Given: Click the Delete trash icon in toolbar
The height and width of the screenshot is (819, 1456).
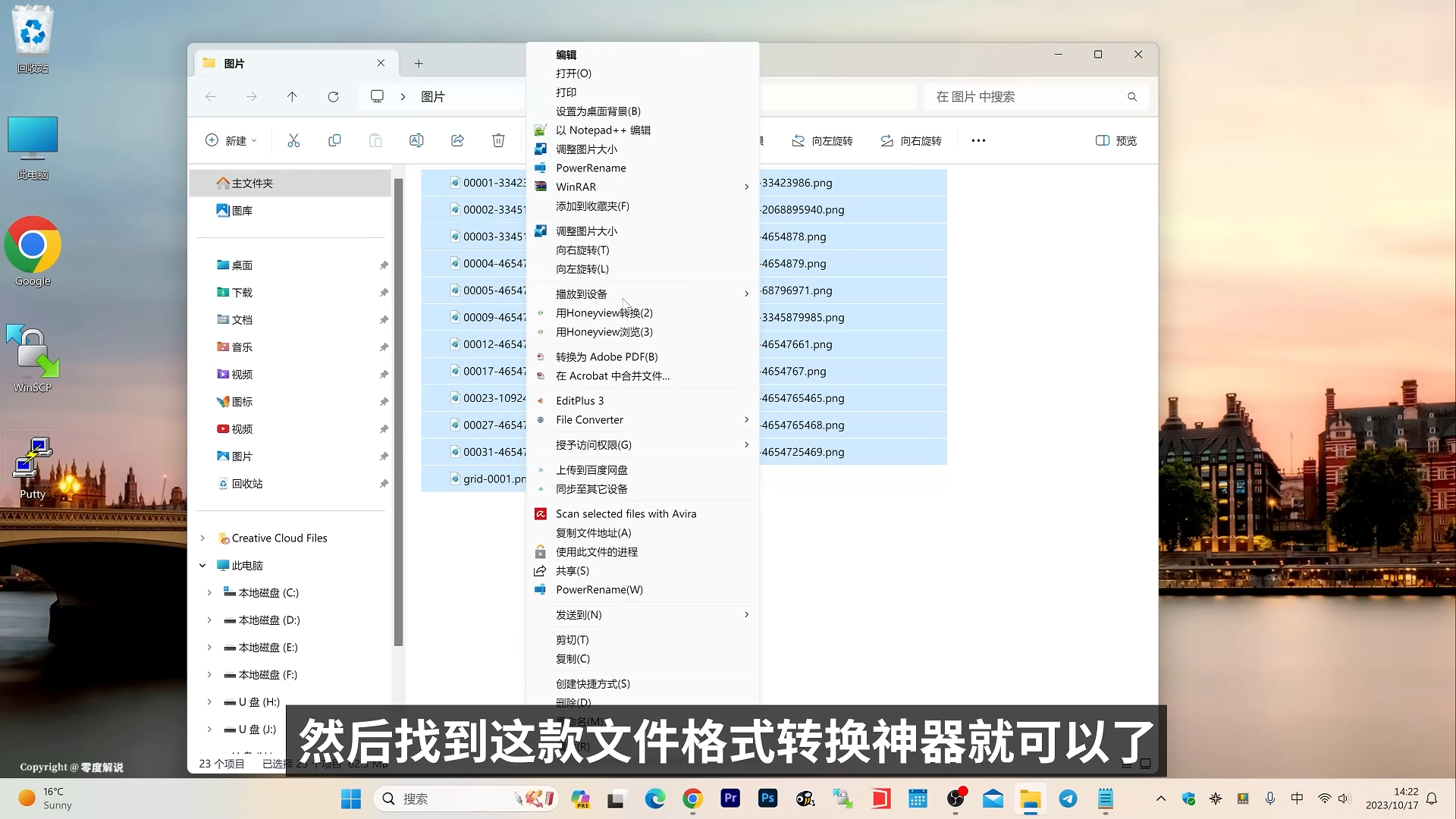Looking at the screenshot, I should pos(498,140).
